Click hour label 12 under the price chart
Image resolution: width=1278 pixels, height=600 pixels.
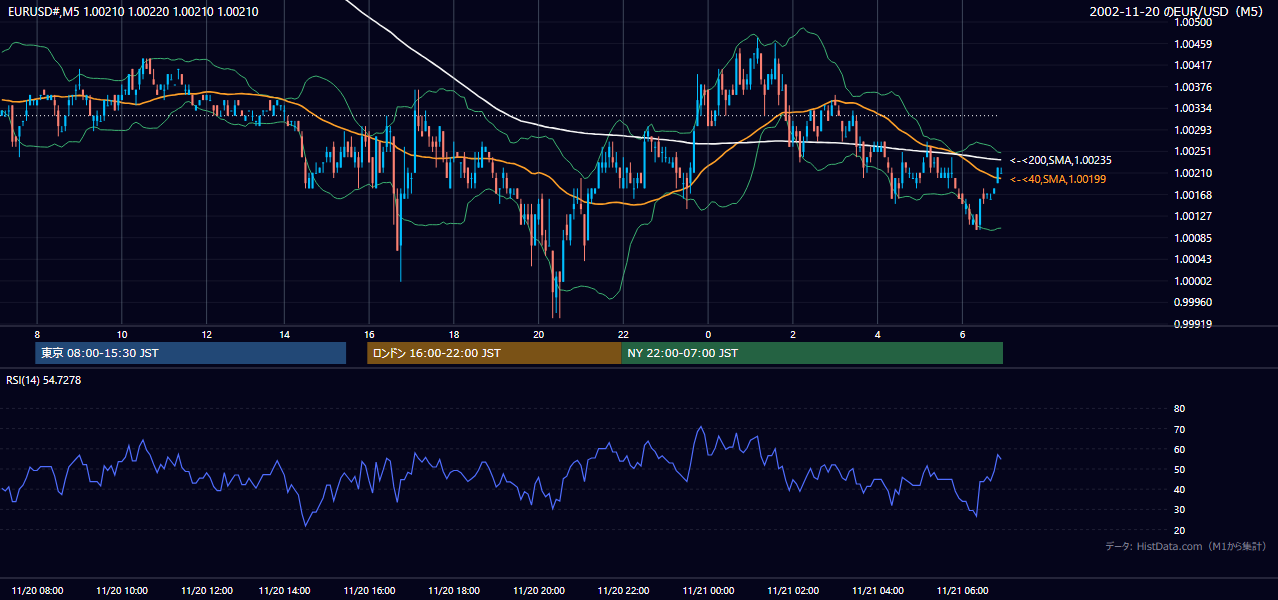(207, 333)
